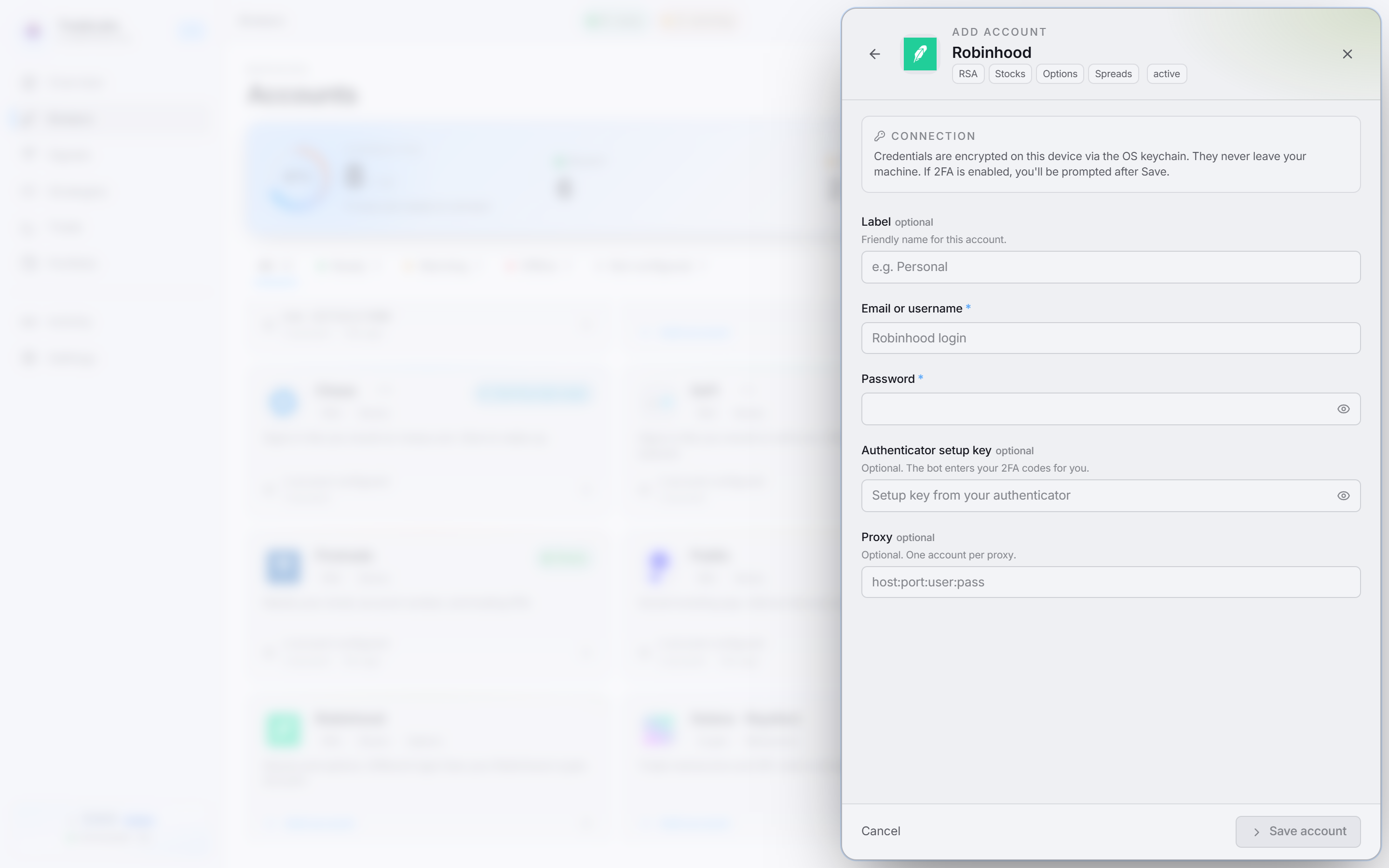Click the RSA tag
Screen dimensions: 1389x868
[x=967, y=74]
